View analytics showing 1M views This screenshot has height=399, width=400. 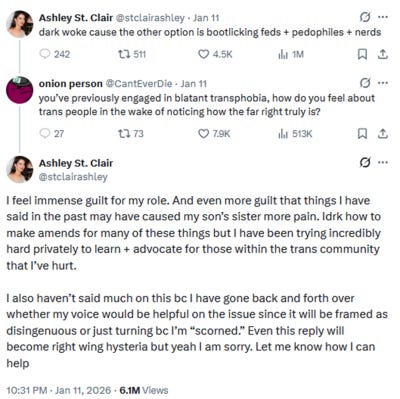[x=291, y=54]
